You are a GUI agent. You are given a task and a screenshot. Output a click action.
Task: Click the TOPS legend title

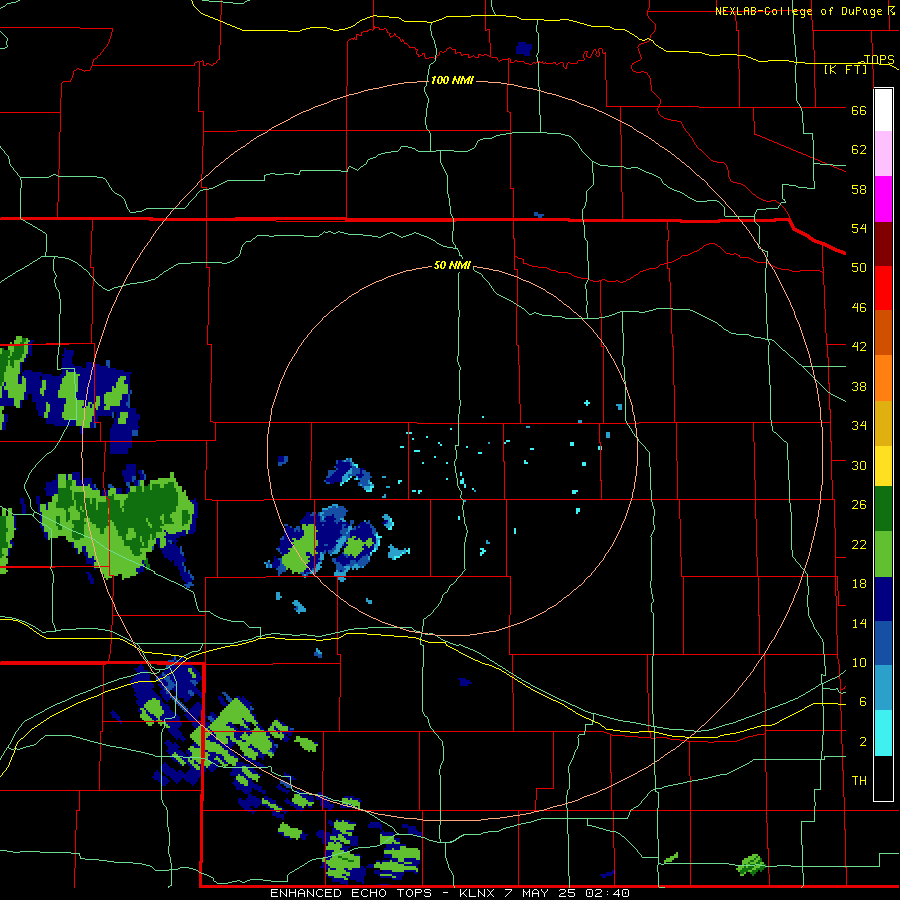tap(879, 59)
